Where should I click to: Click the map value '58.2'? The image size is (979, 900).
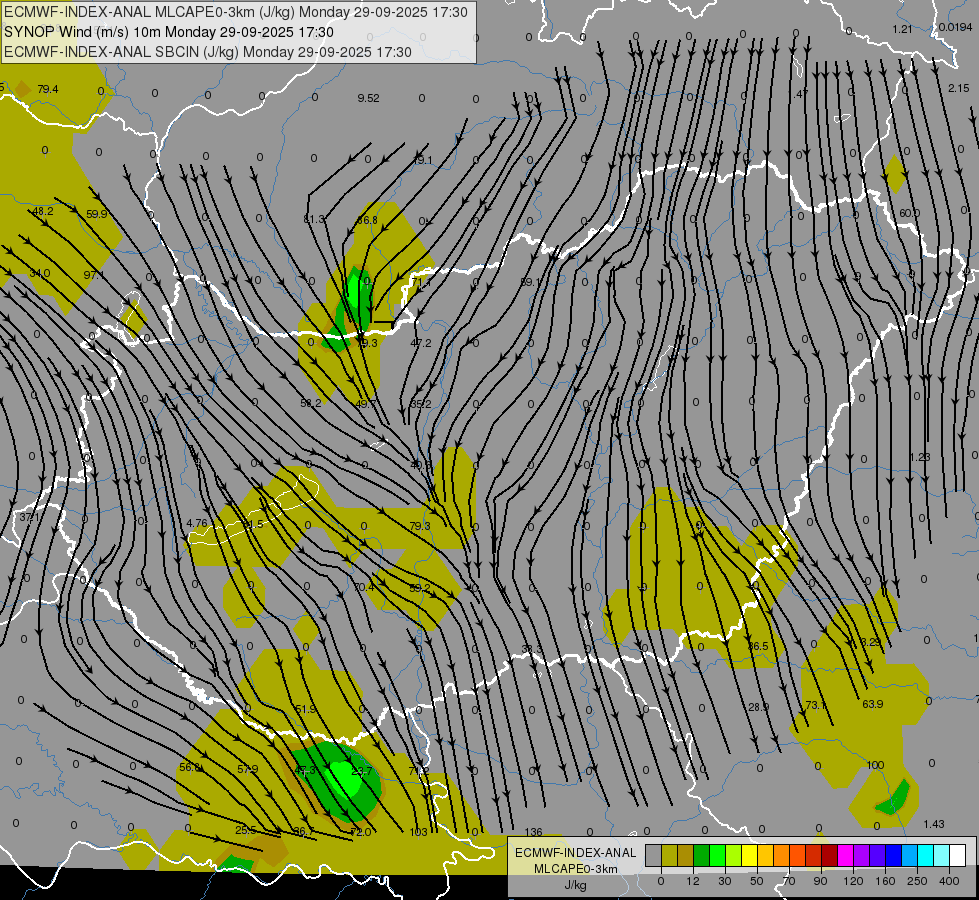click(x=311, y=403)
